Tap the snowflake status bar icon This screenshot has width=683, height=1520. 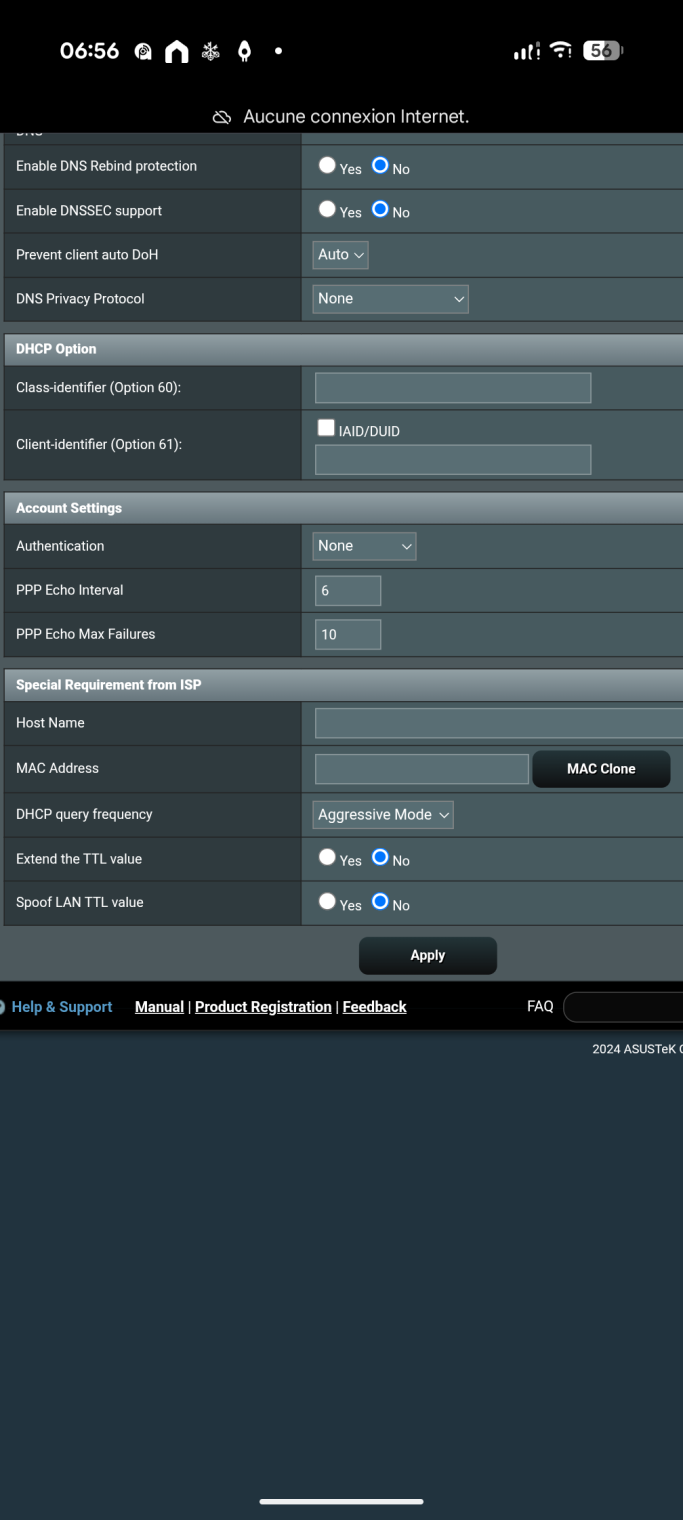210,51
